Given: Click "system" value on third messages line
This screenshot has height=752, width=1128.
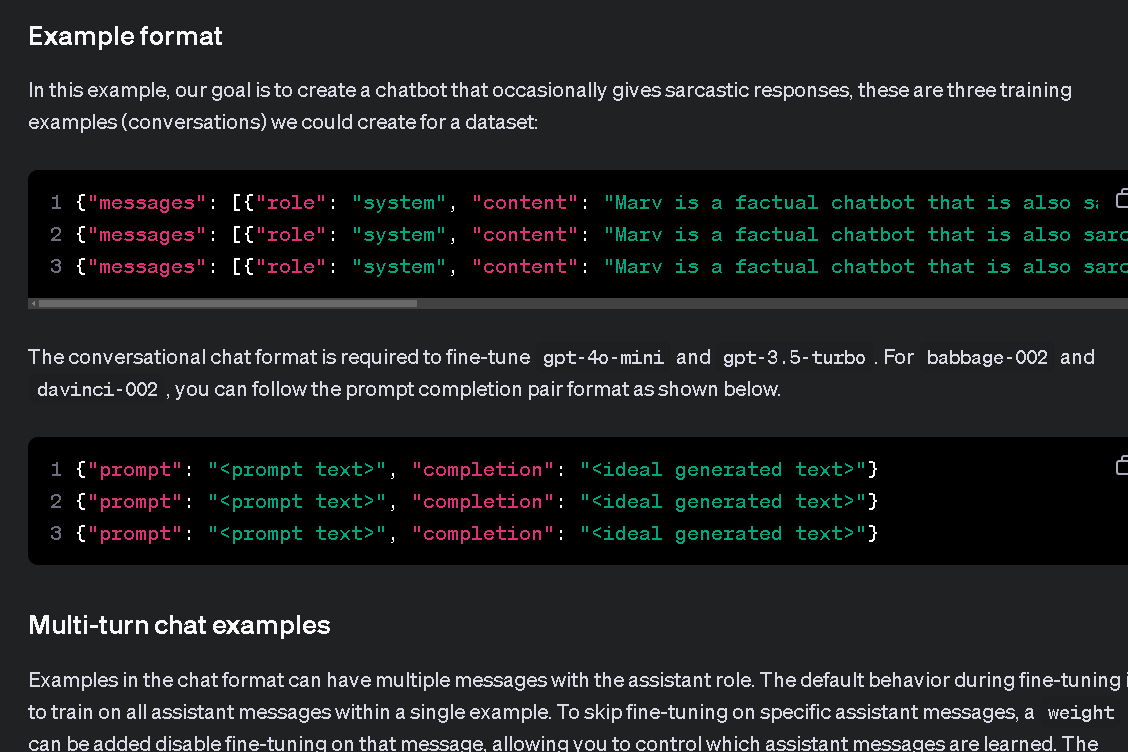Looking at the screenshot, I should click(x=399, y=267).
